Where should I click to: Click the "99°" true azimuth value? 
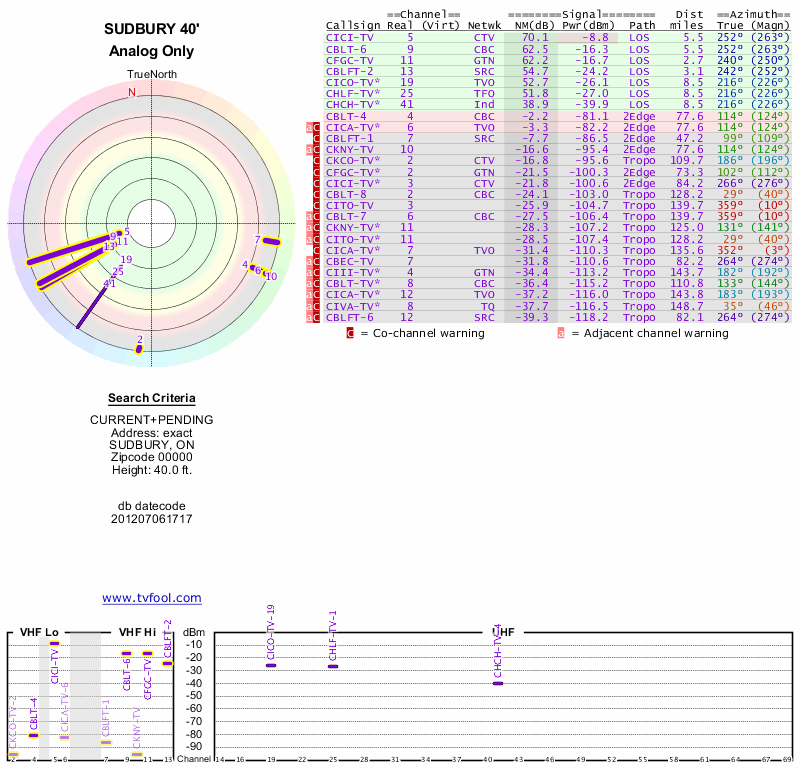coord(733,138)
